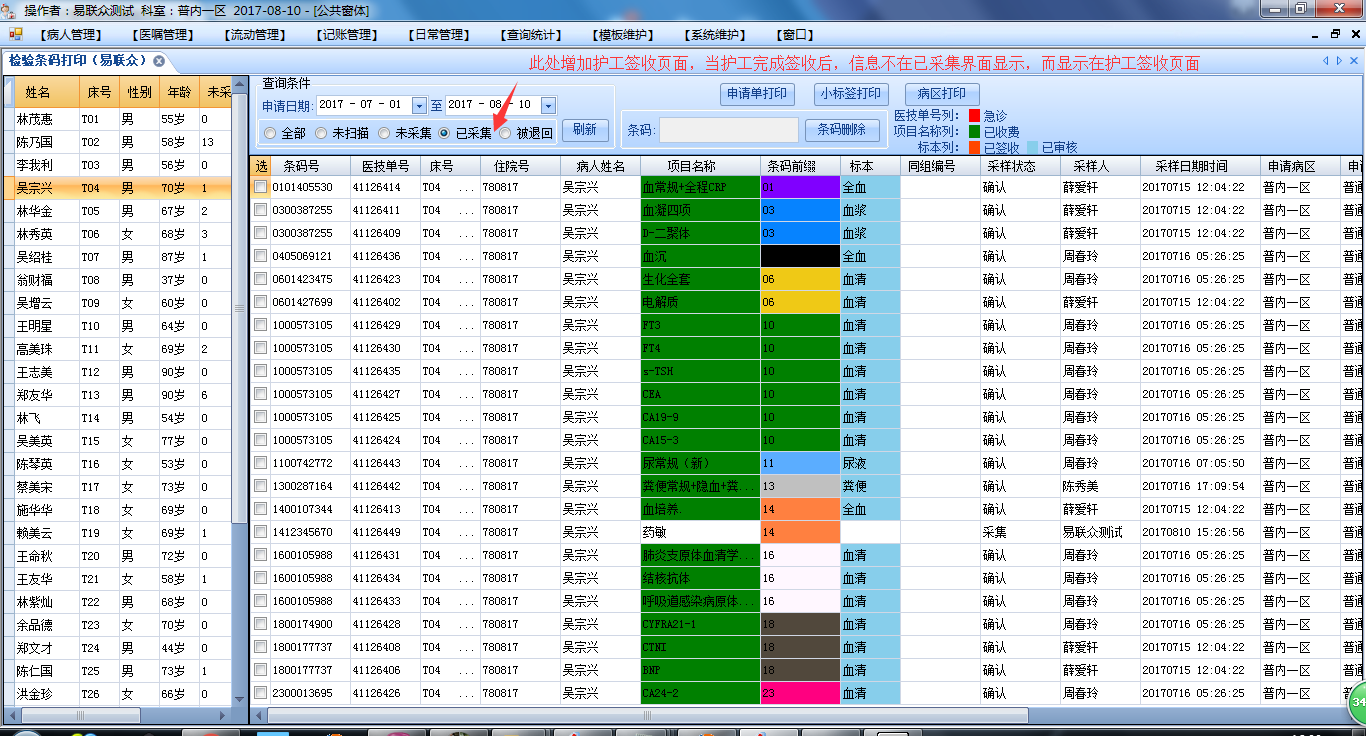Open the 【日常管理】 menu
The height and width of the screenshot is (736, 1366).
440,35
